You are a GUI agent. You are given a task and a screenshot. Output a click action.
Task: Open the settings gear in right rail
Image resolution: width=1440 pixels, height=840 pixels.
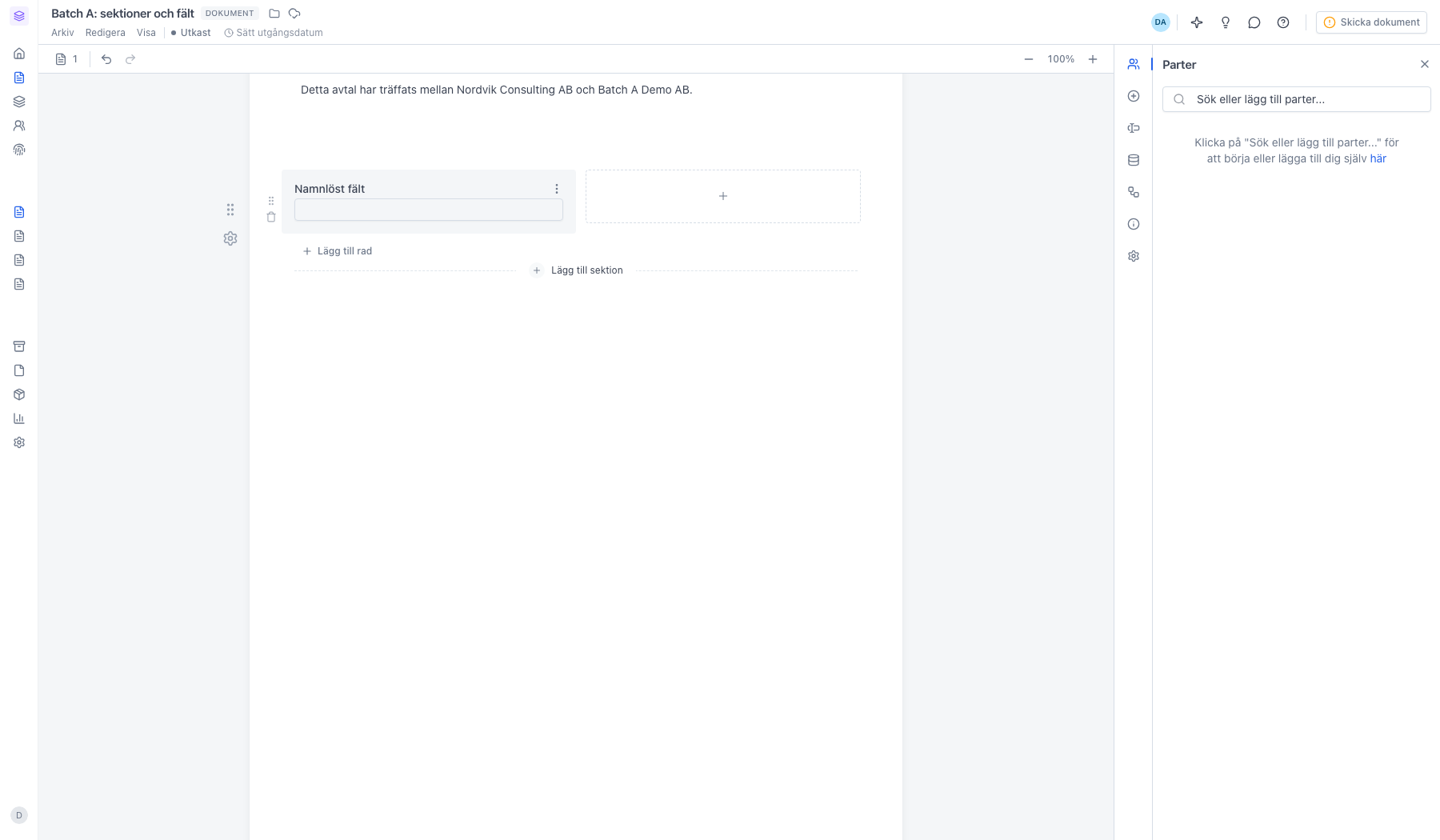[1134, 256]
